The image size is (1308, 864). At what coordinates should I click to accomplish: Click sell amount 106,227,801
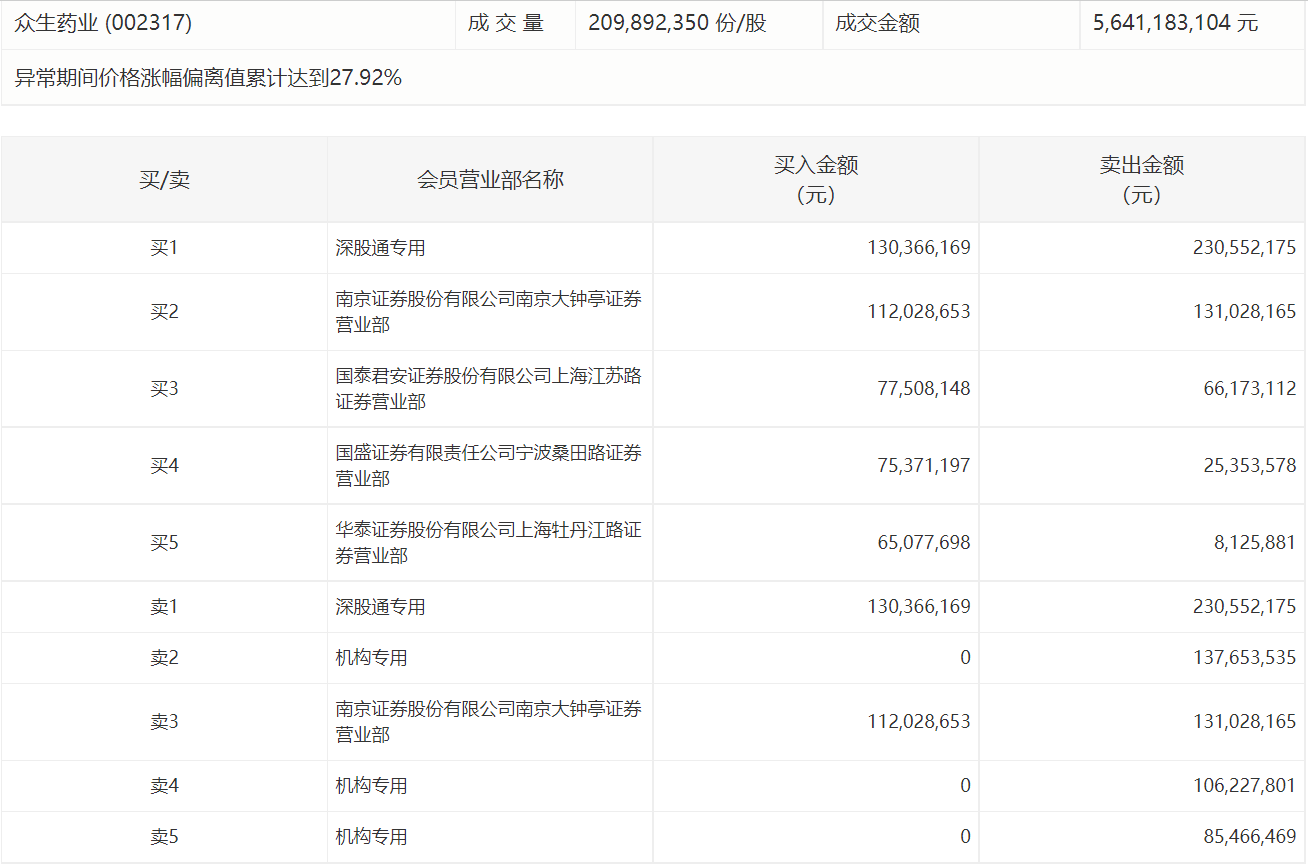coord(1245,786)
